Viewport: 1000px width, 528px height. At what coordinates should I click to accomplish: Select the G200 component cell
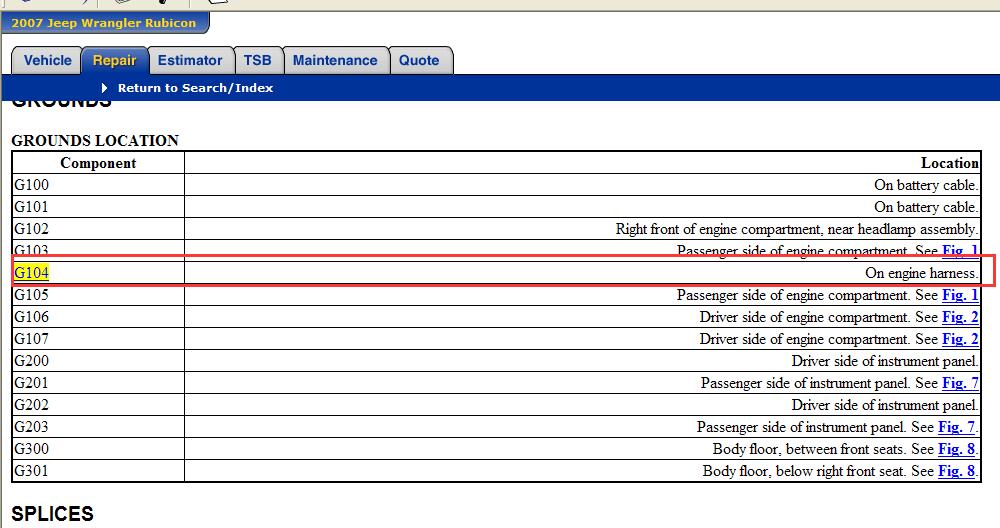(x=98, y=361)
